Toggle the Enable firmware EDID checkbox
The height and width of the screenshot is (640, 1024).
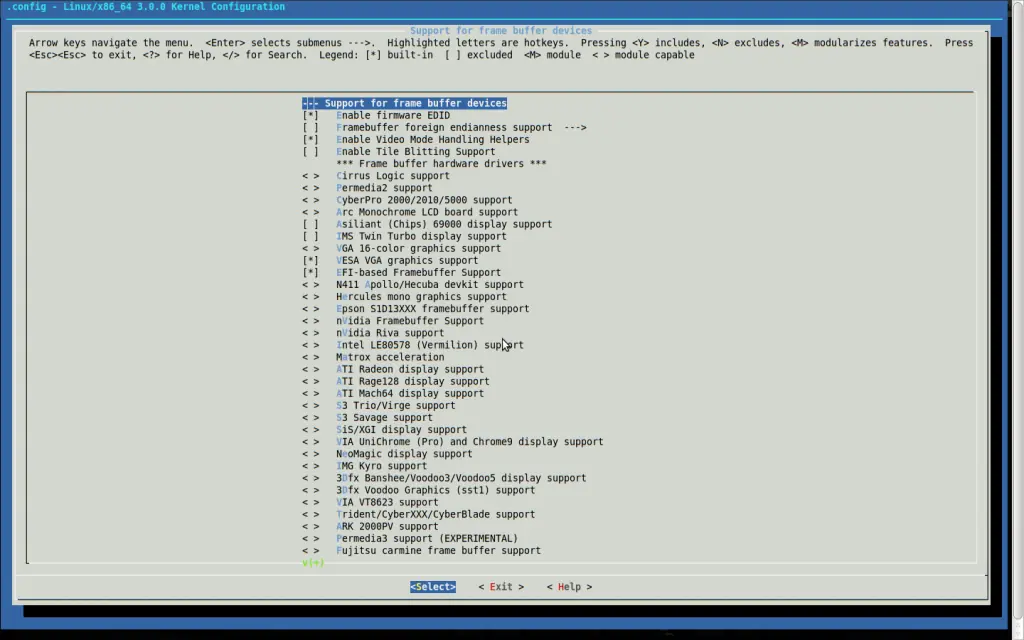coord(310,116)
